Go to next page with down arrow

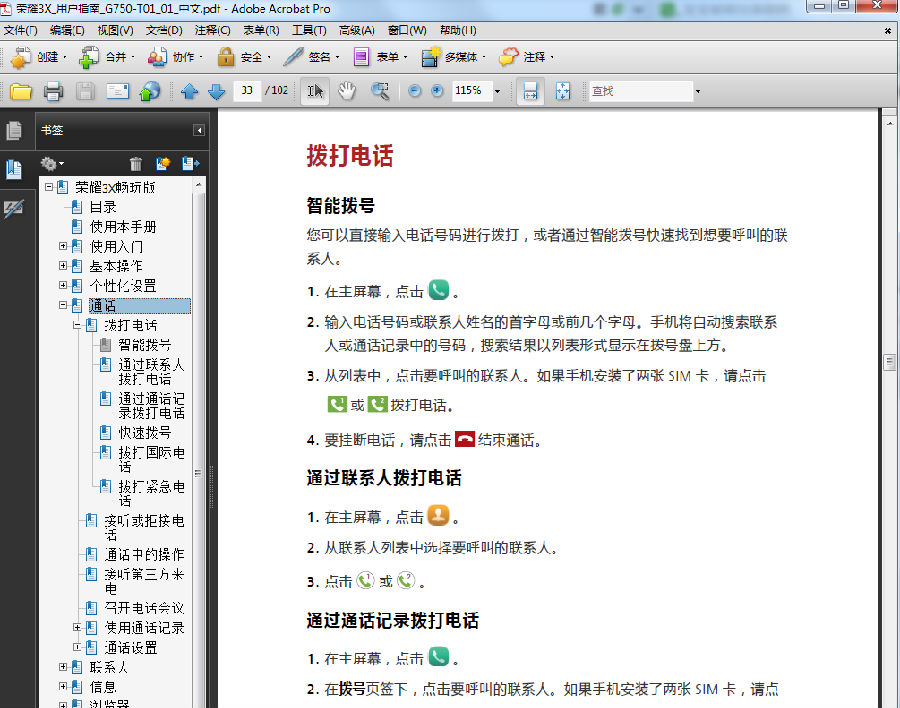(x=215, y=91)
